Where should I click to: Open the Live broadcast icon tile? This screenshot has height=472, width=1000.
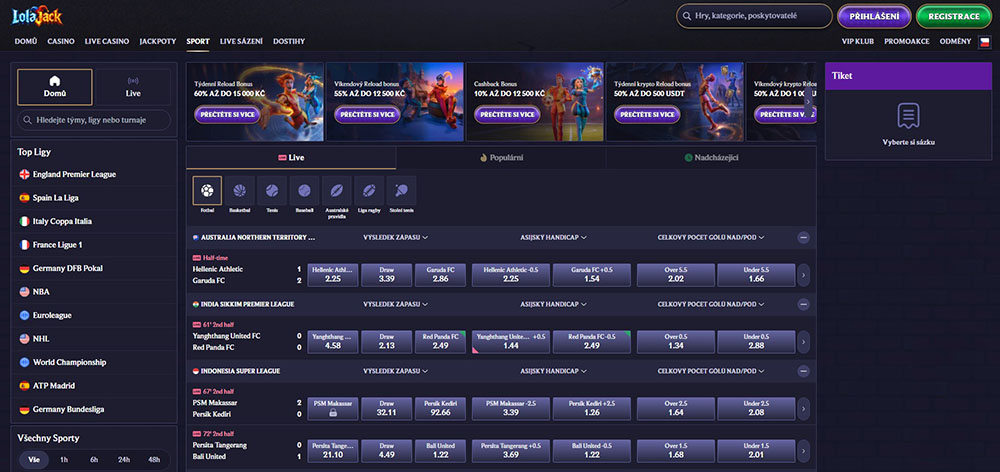coord(133,87)
